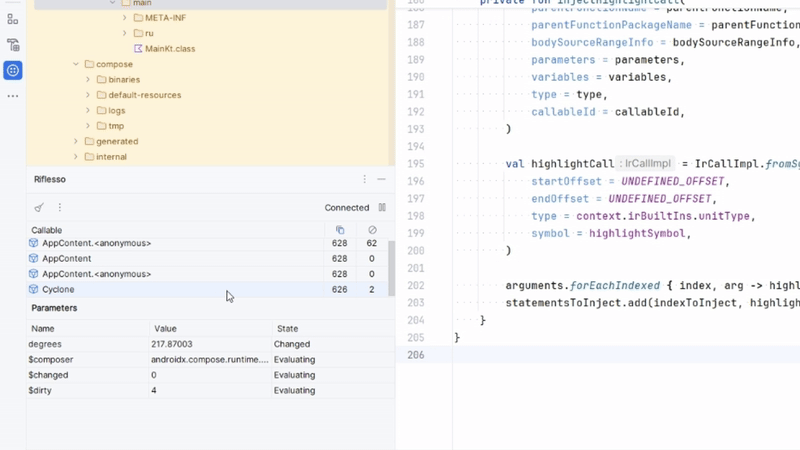The image size is (800, 450).
Task: Open the Hierarchy tool window icon
Action: [x=13, y=45]
